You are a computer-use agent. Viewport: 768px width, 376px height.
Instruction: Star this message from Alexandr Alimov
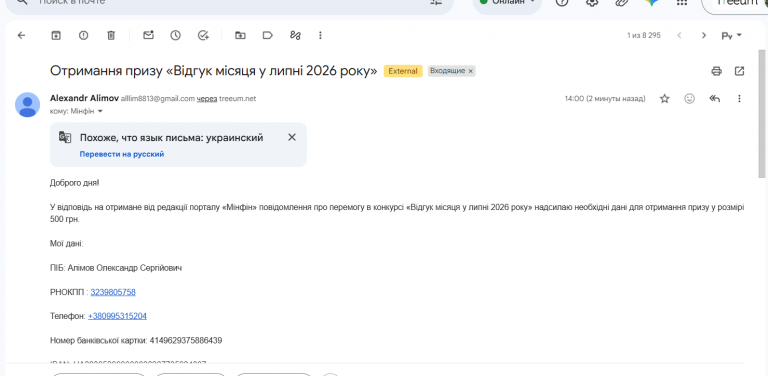coord(665,99)
